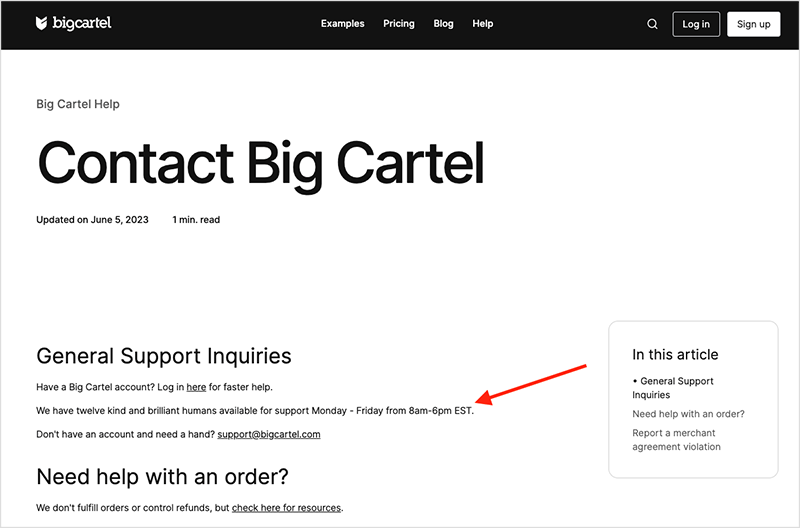Click the Sign up button
800x528 pixels.
click(754, 24)
